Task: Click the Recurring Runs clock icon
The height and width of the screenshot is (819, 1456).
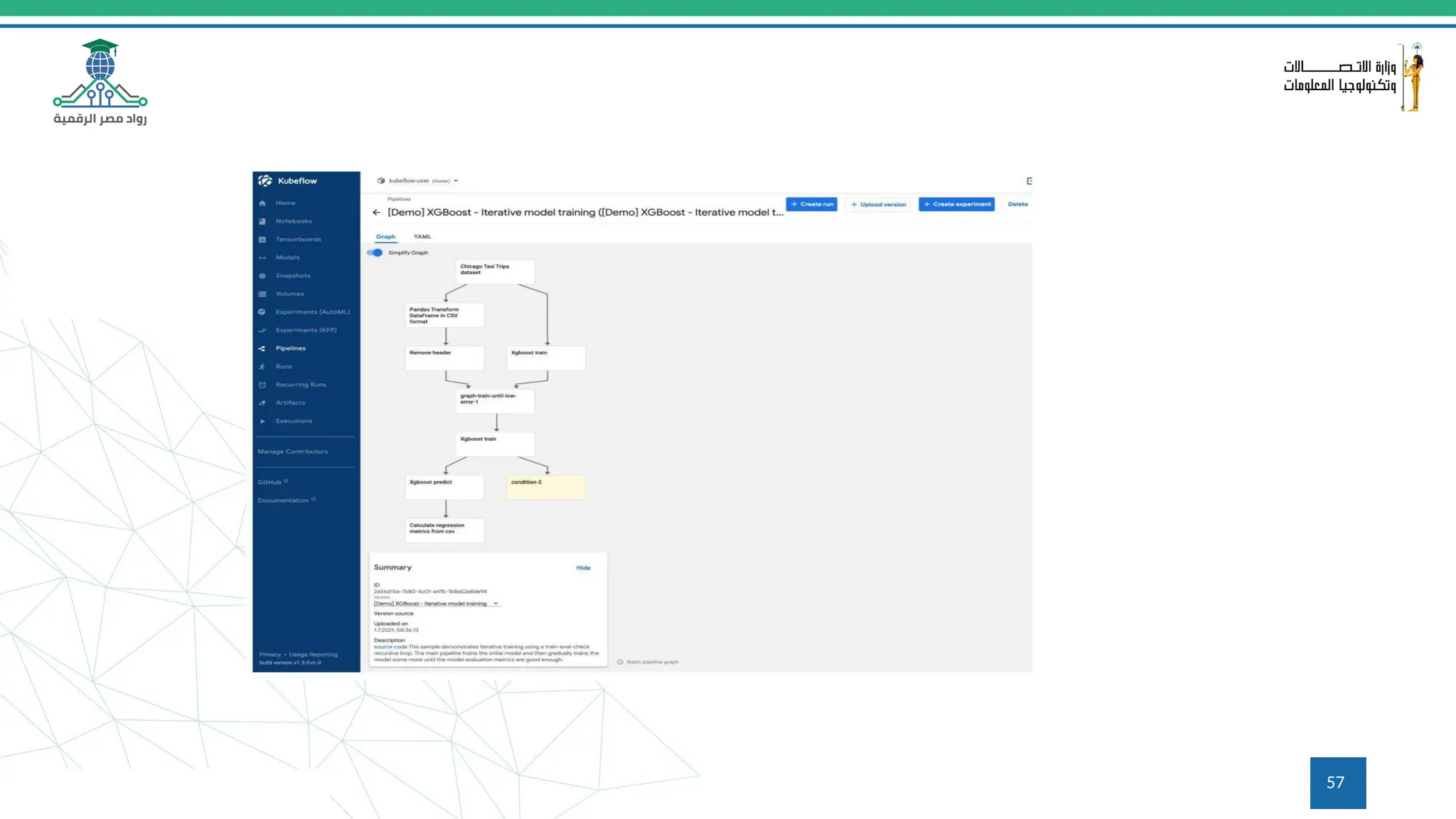Action: (x=262, y=385)
